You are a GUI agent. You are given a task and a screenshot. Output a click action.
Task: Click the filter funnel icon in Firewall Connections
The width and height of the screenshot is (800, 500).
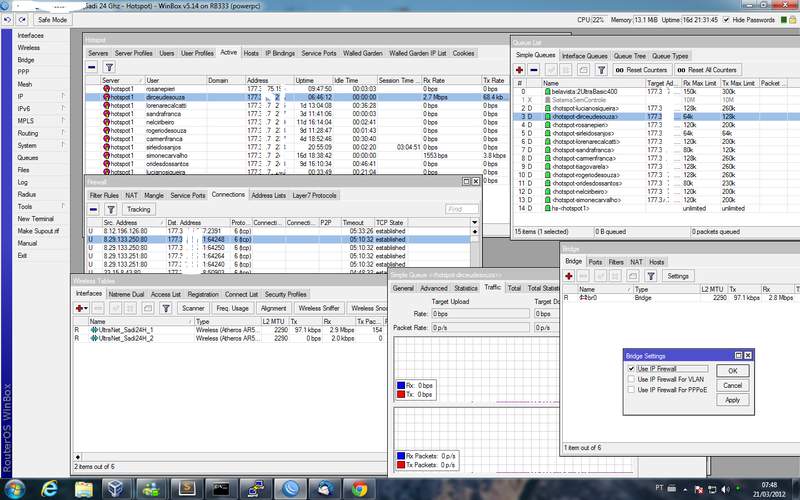coord(110,209)
